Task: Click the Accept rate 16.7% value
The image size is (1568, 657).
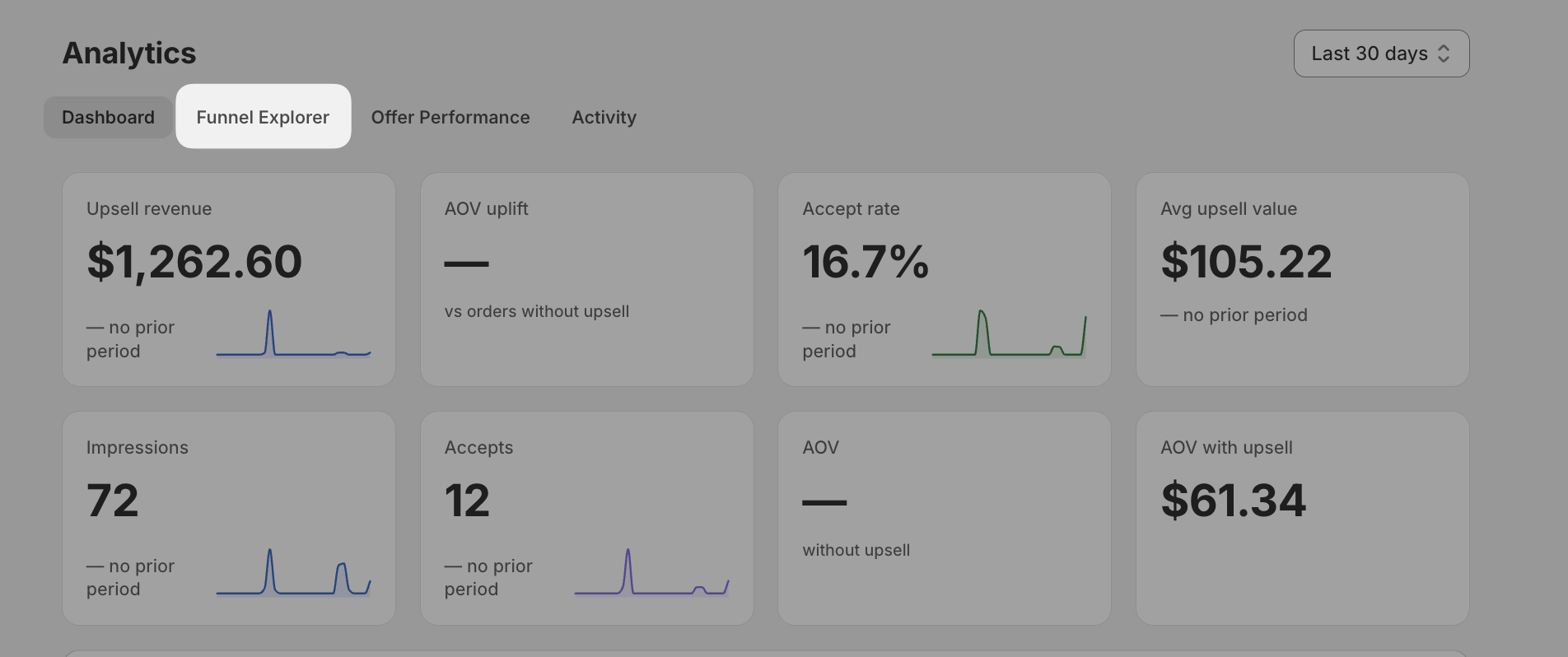Action: tap(866, 262)
